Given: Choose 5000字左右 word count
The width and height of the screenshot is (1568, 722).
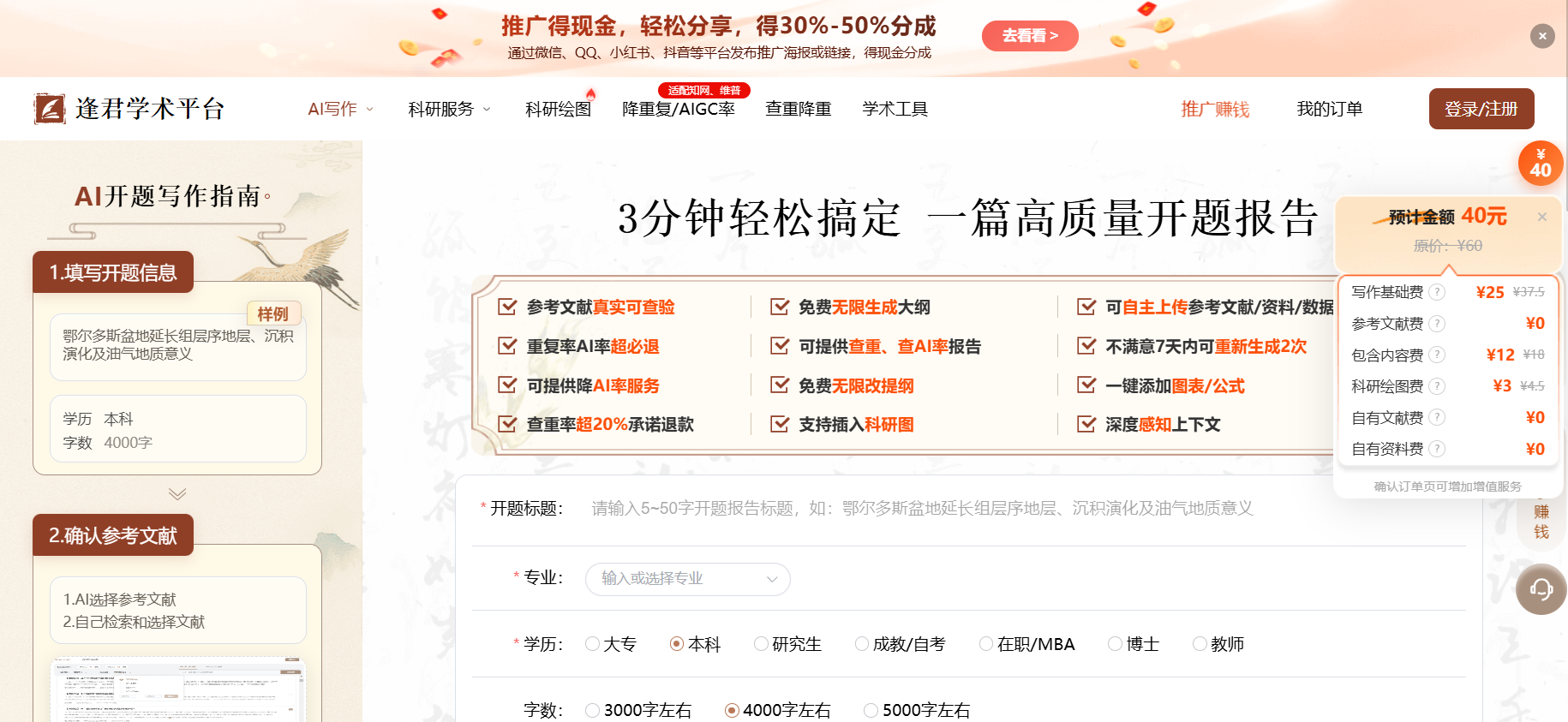Looking at the screenshot, I should (x=918, y=710).
